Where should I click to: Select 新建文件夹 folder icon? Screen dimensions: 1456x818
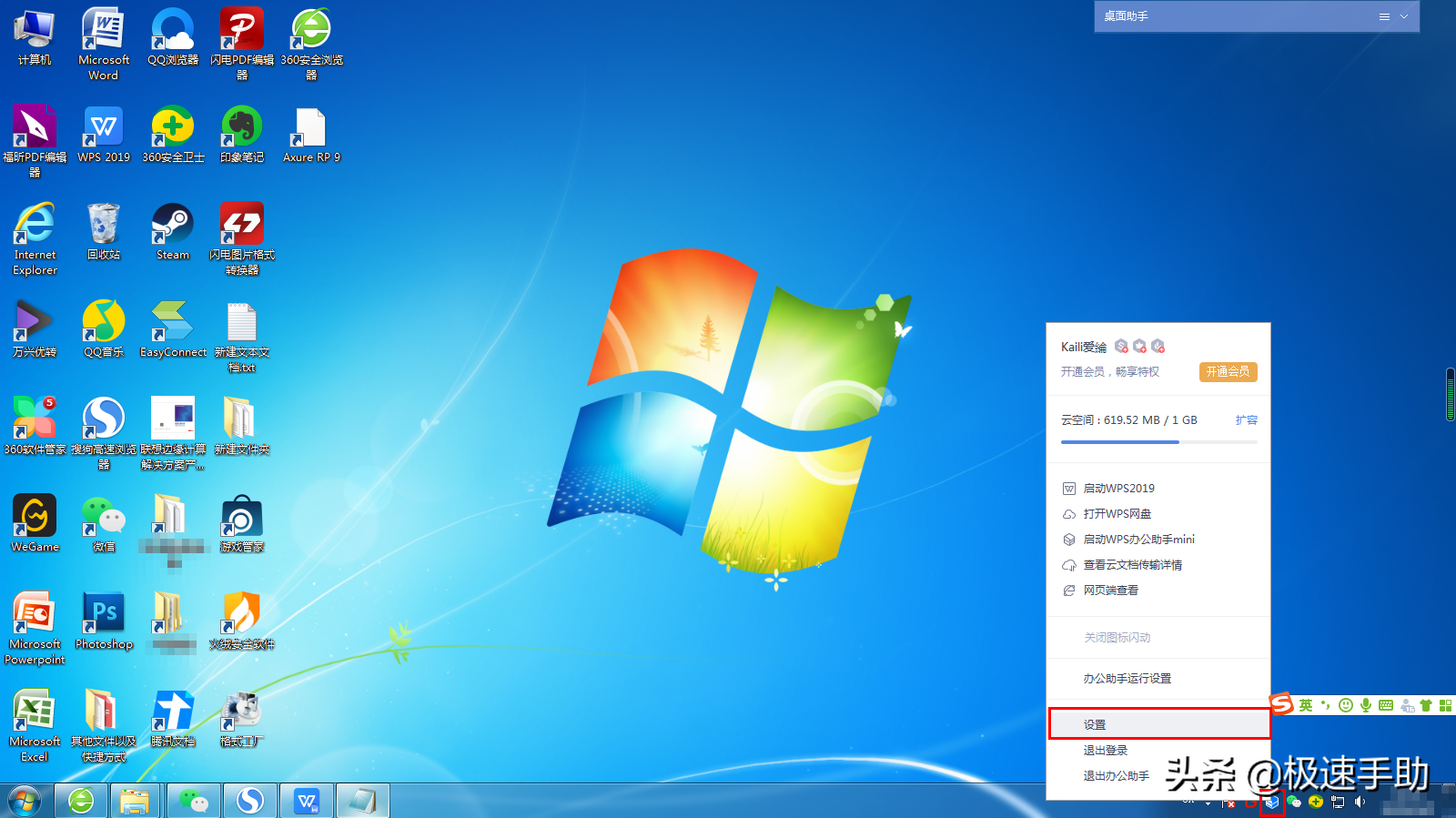[x=242, y=427]
